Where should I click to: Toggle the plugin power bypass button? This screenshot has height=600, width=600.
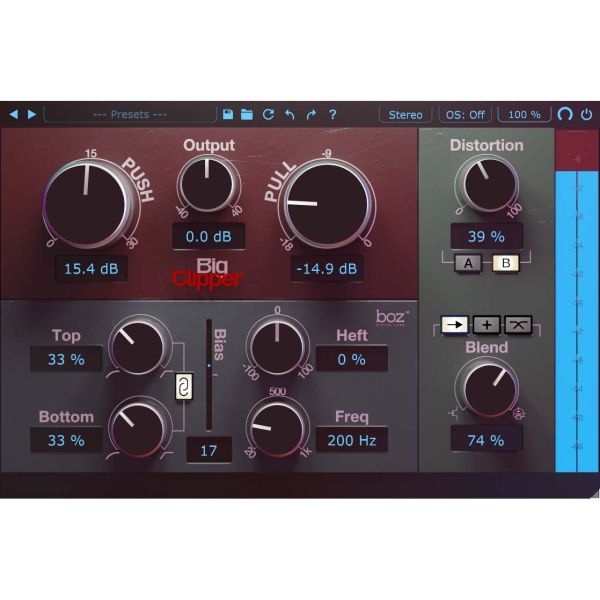[x=586, y=114]
